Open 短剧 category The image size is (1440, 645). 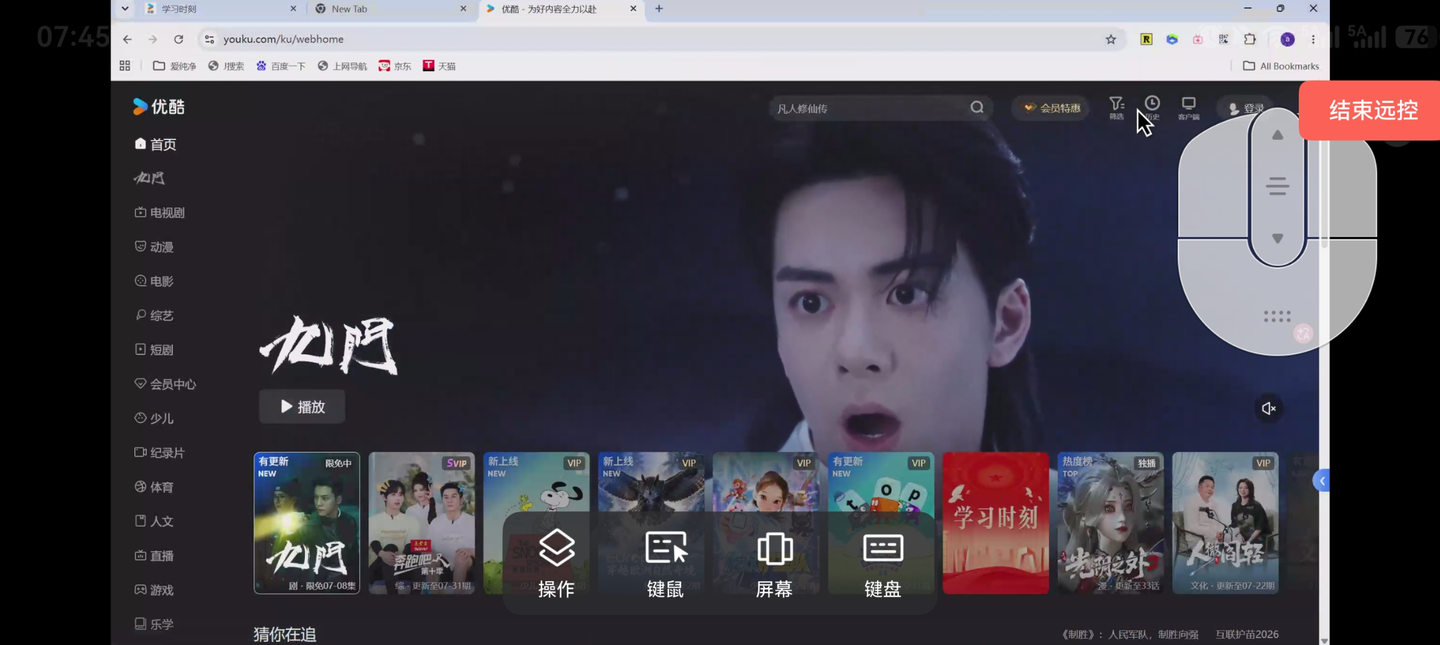click(154, 350)
